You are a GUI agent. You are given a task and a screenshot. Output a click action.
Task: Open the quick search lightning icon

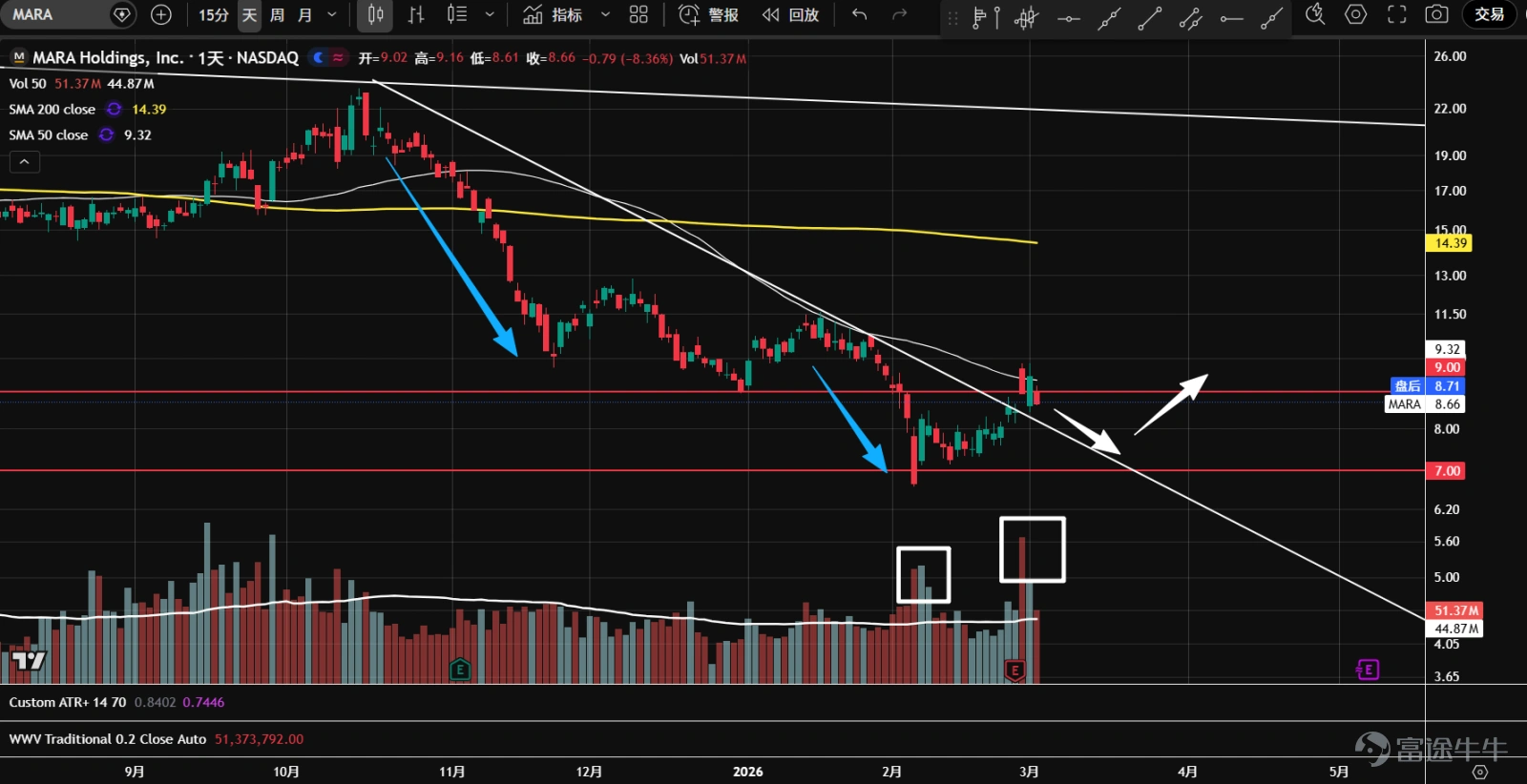(x=1315, y=14)
